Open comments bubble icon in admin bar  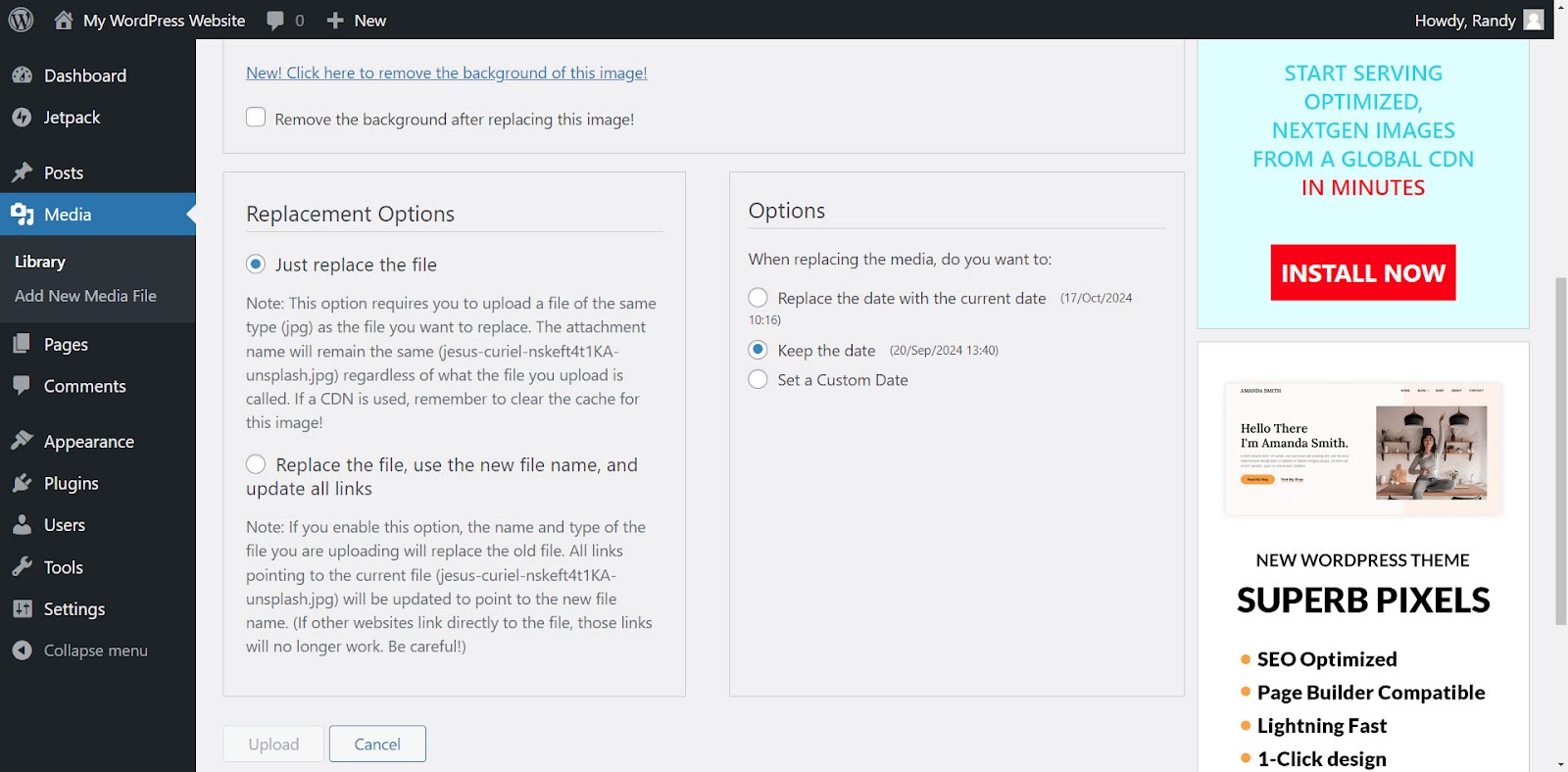[x=275, y=21]
